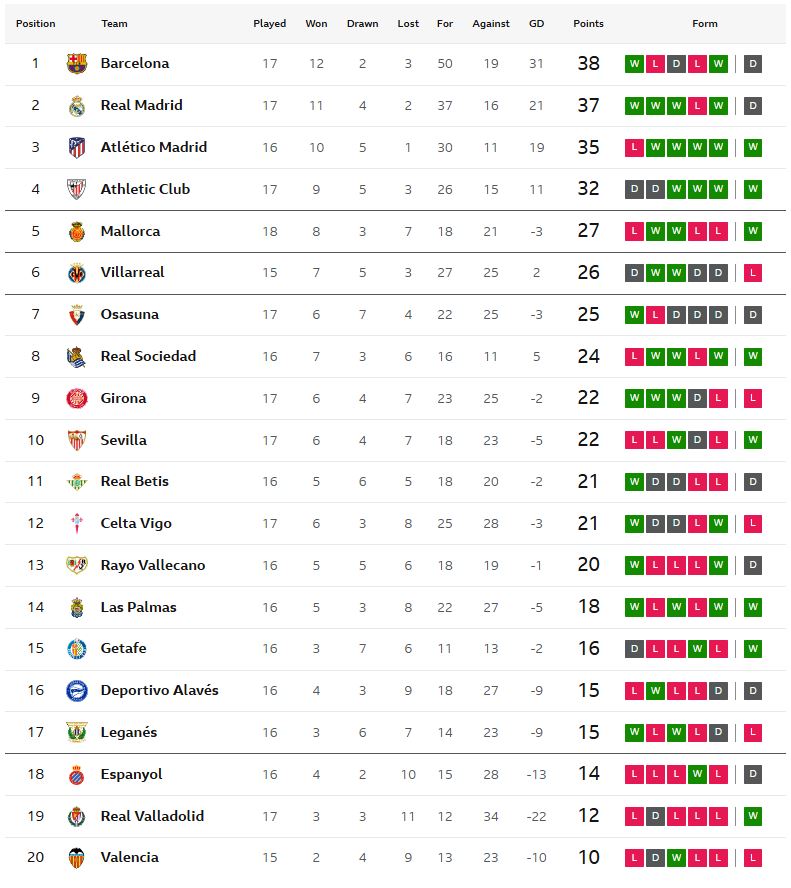Click the Atlético Madrid badge icon

point(77,148)
